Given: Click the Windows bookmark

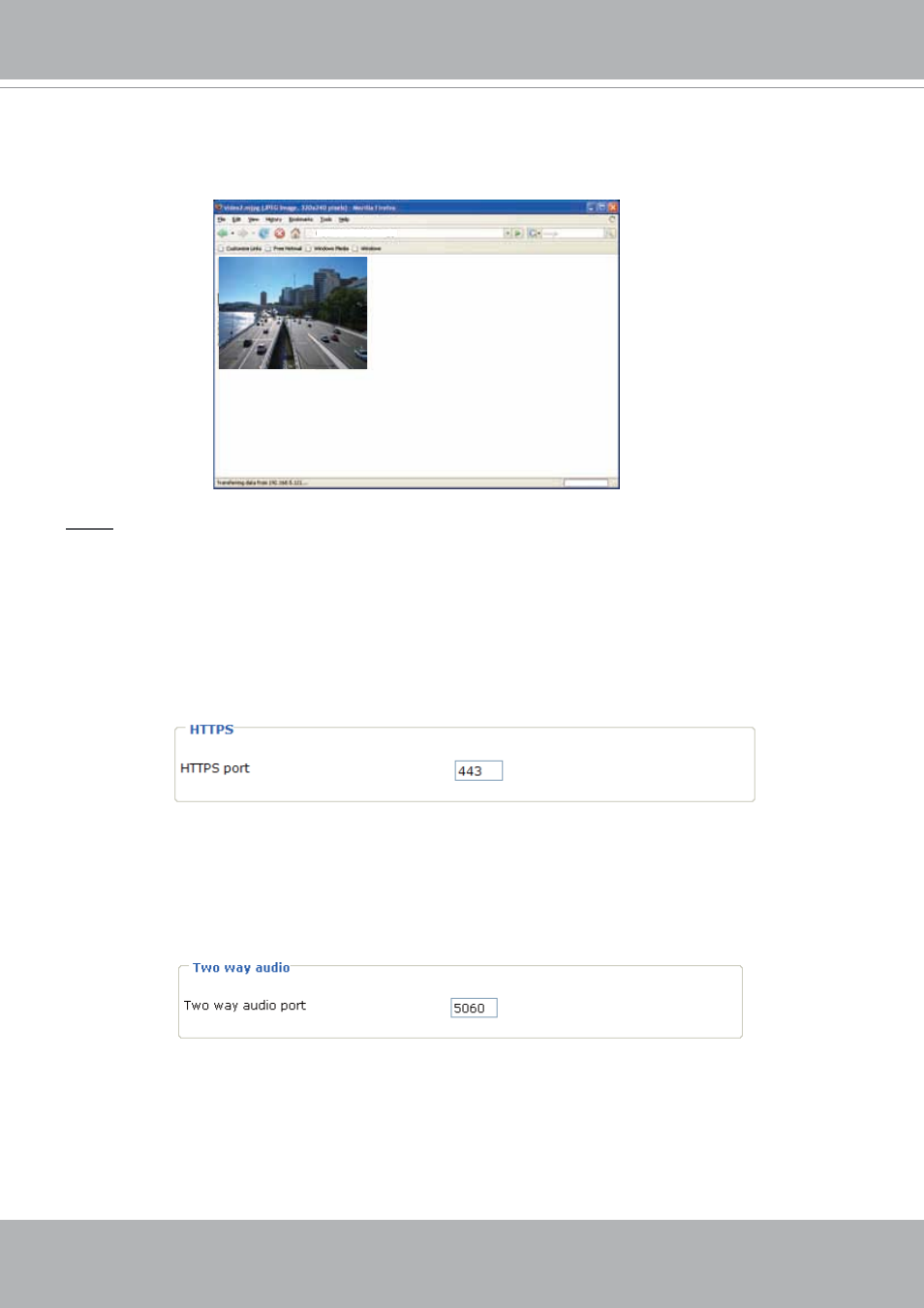Looking at the screenshot, I should point(367,248).
